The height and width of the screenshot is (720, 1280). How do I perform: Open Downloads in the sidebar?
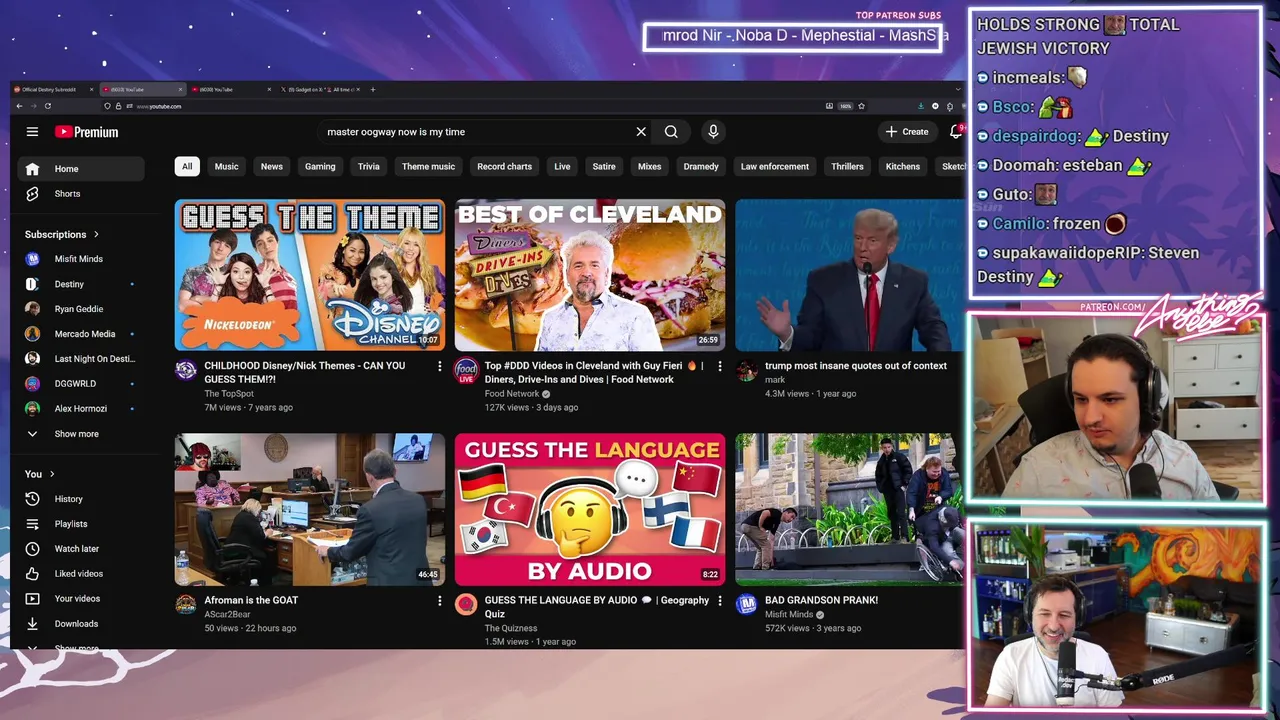80,624
